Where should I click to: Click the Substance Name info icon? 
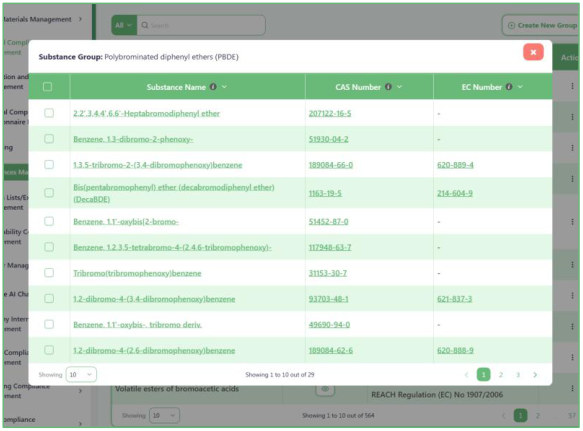point(213,87)
